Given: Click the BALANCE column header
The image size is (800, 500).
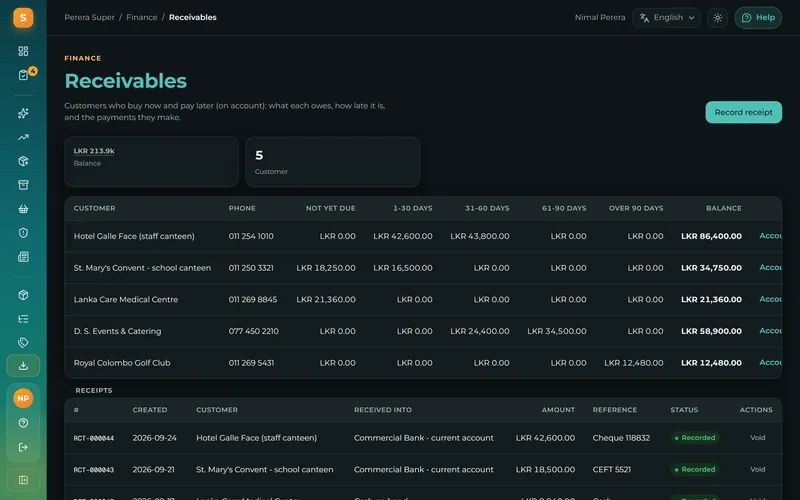Looking at the screenshot, I should pyautogui.click(x=724, y=208).
